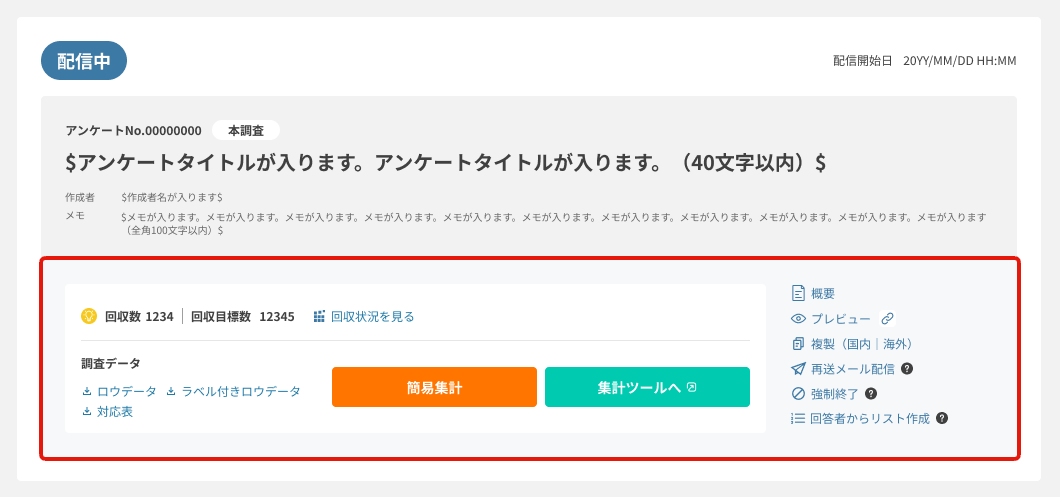The height and width of the screenshot is (497, 1060).
Task: Click the 配信中 status badge
Action: coord(84,61)
